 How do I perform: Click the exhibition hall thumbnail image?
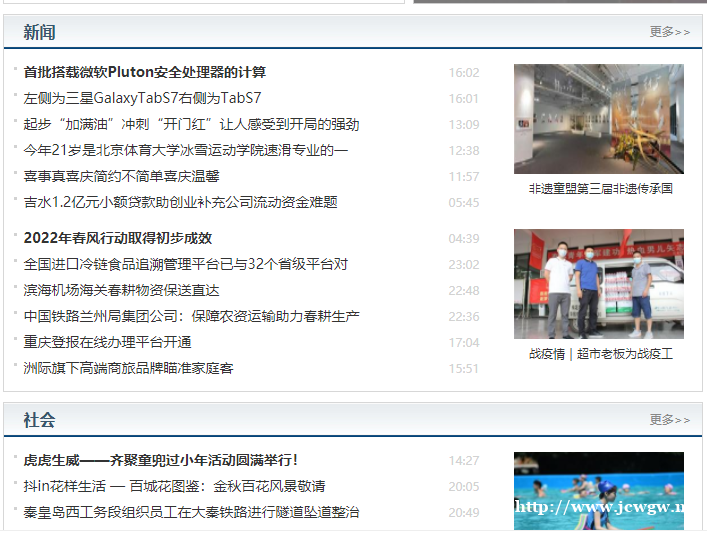click(598, 119)
